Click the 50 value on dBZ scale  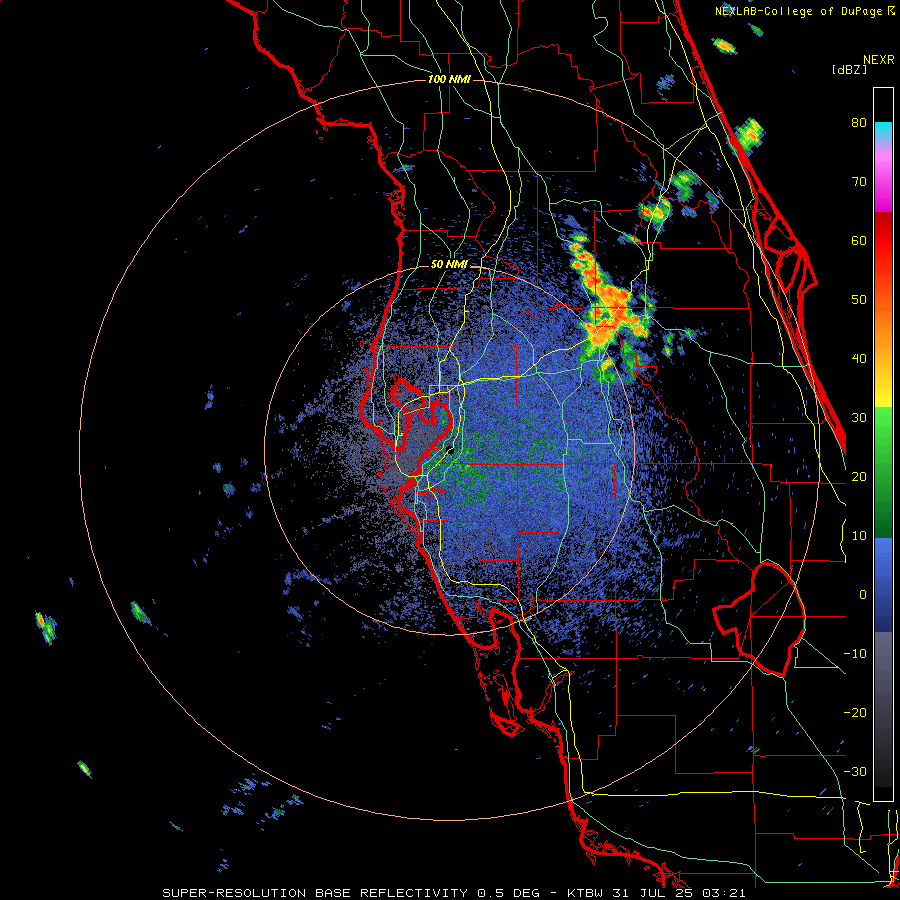(859, 300)
